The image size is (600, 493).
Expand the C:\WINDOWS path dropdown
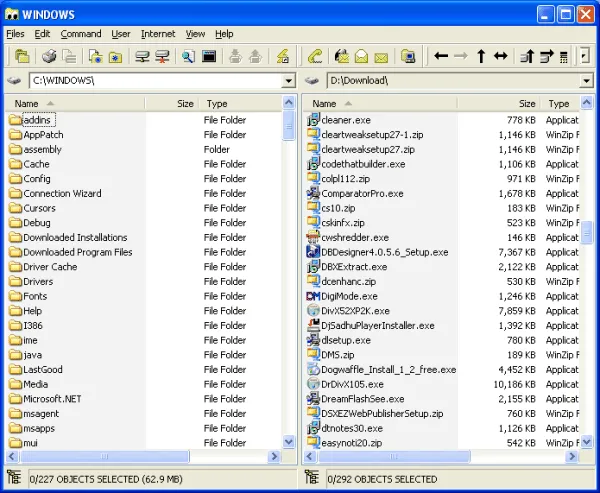pyautogui.click(x=289, y=81)
